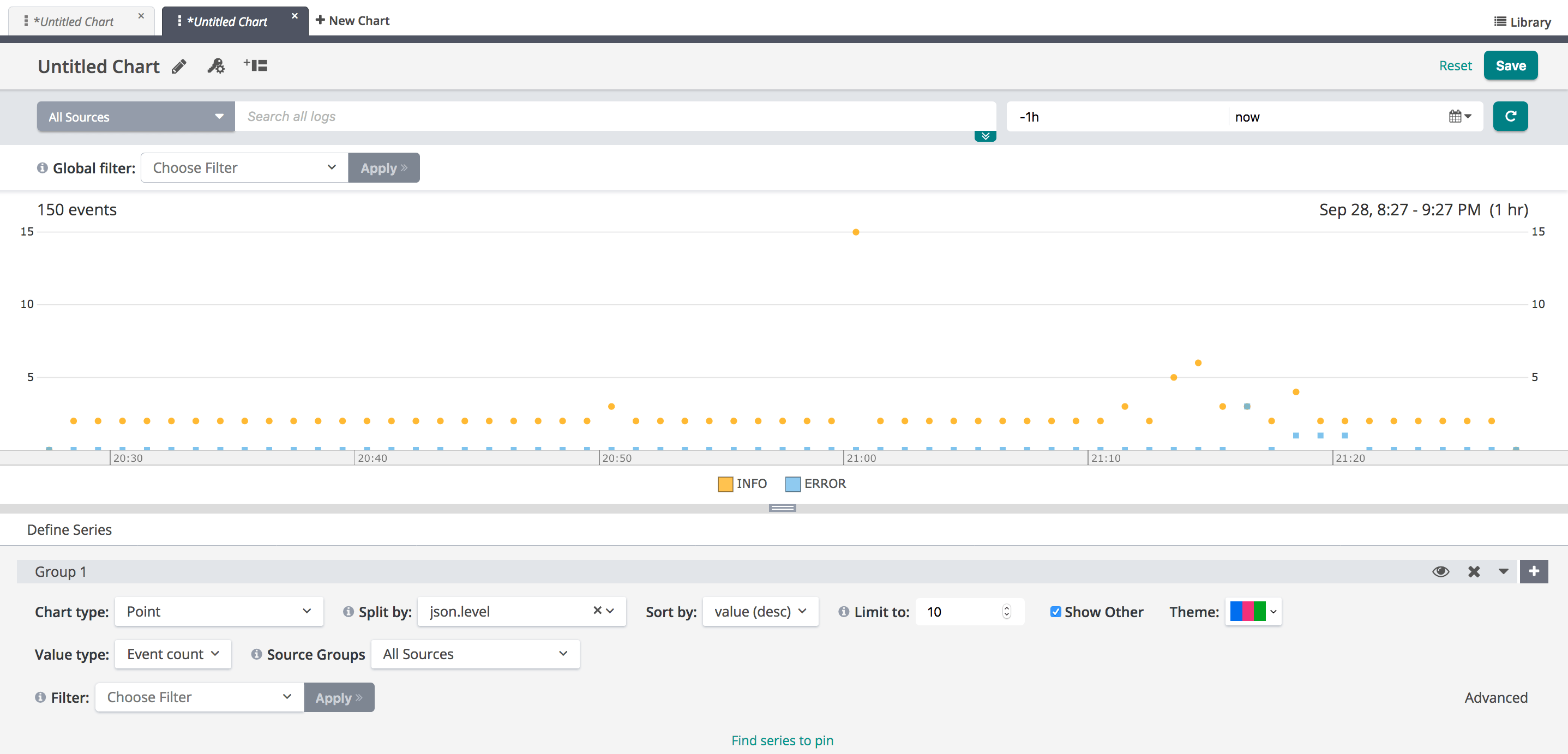Expand the All Sources search dropdown
Screen dimensions: 1568x754
[136, 117]
